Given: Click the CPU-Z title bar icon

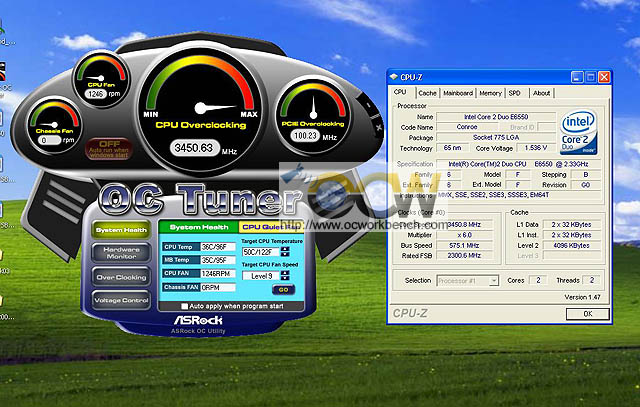Looking at the screenshot, I should 393,77.
